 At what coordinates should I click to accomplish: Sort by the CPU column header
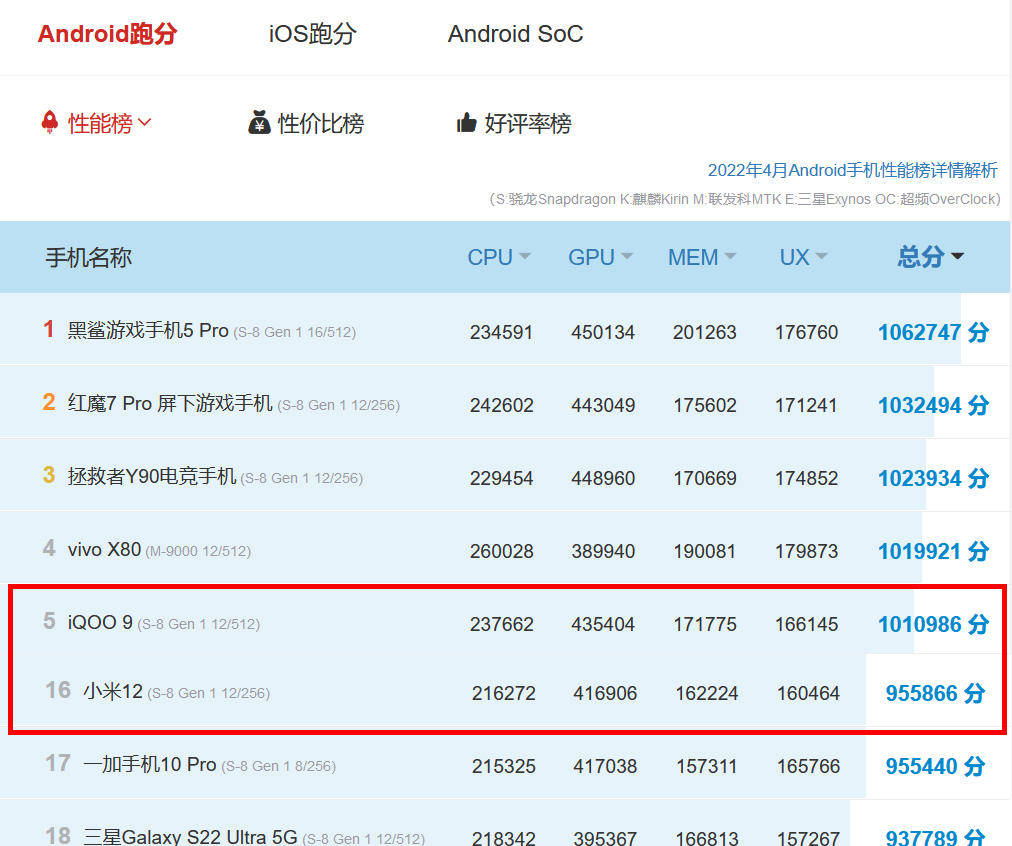(x=490, y=257)
